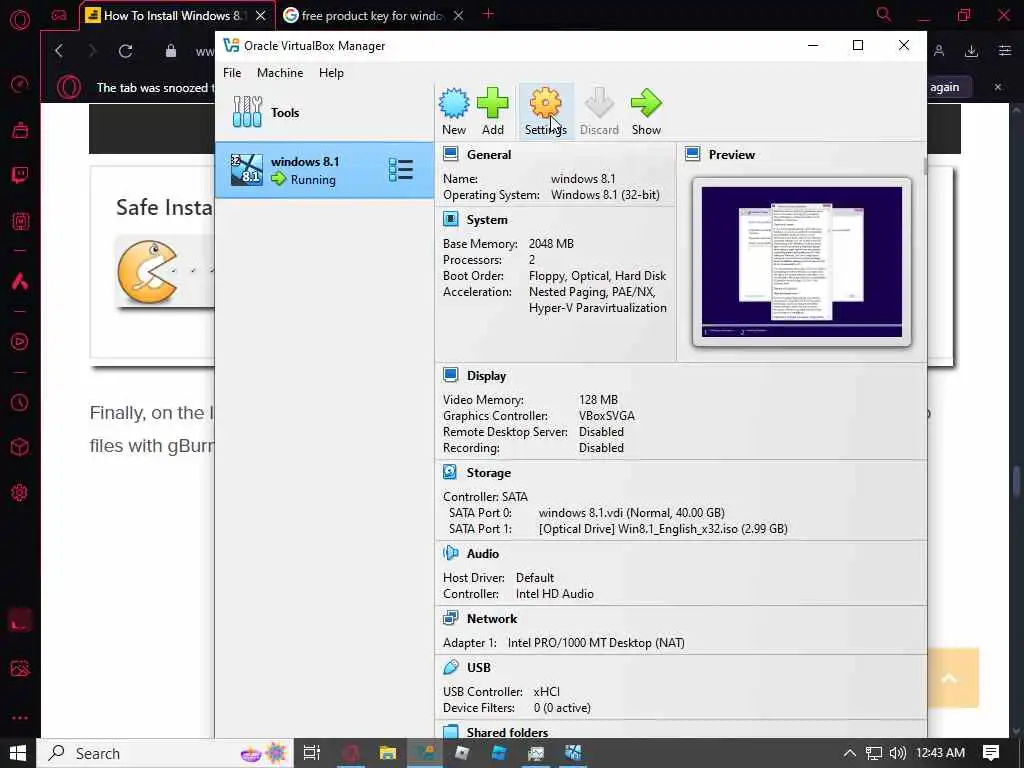Screen dimensions: 1024x768
Task: Open the sidebar settings gear icon
Action: click(x=20, y=492)
